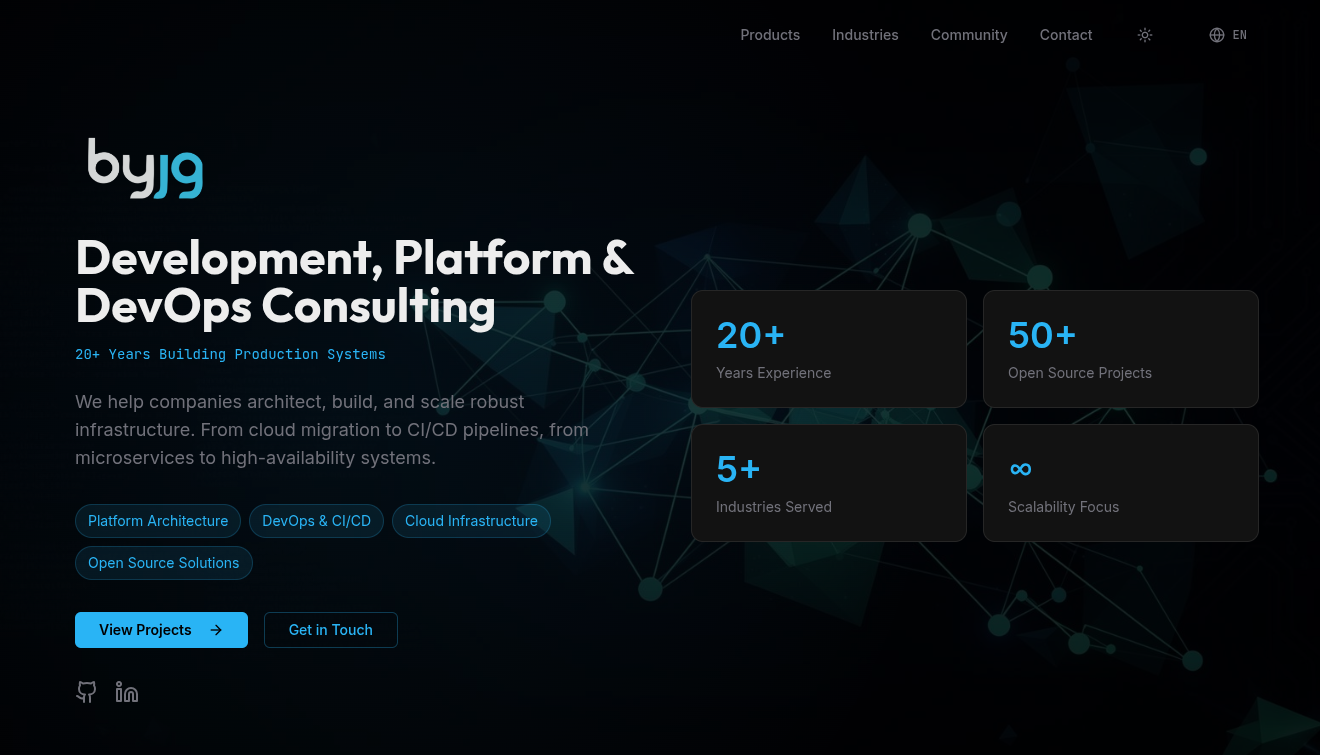Toggle light/dark theme with sun icon

click(1145, 35)
